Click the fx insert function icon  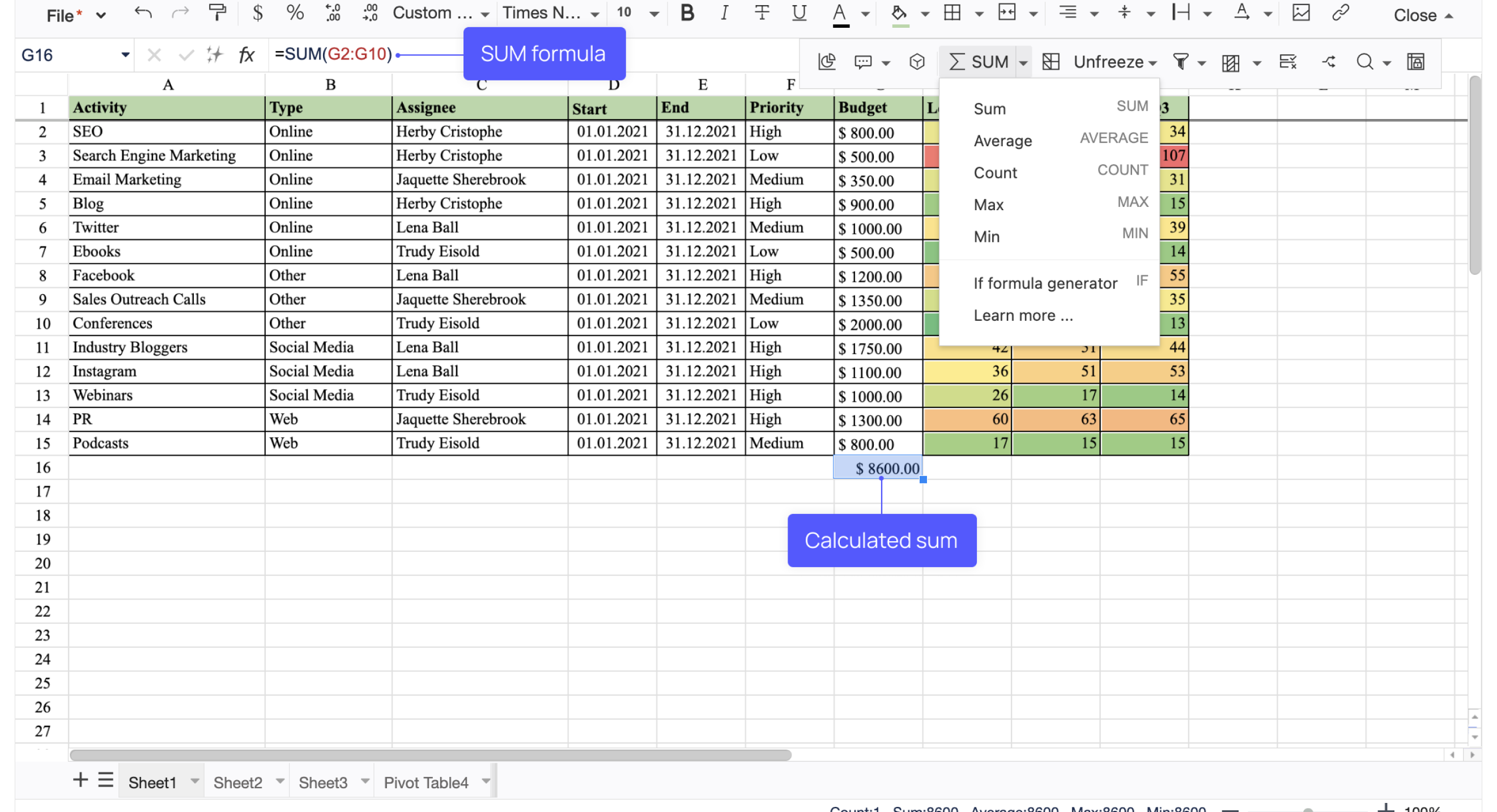point(246,55)
